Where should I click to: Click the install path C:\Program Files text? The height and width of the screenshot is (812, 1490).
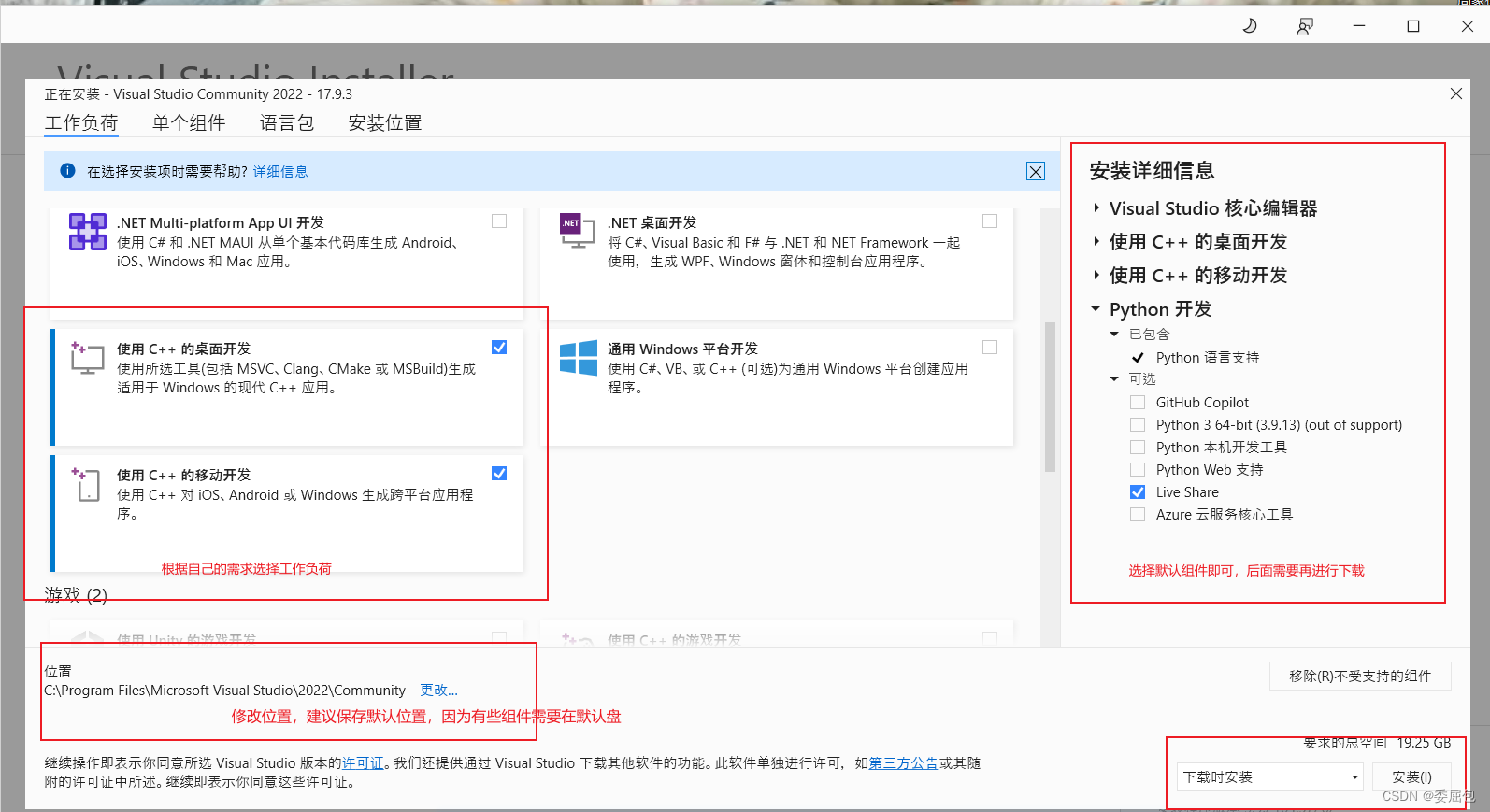click(x=224, y=691)
